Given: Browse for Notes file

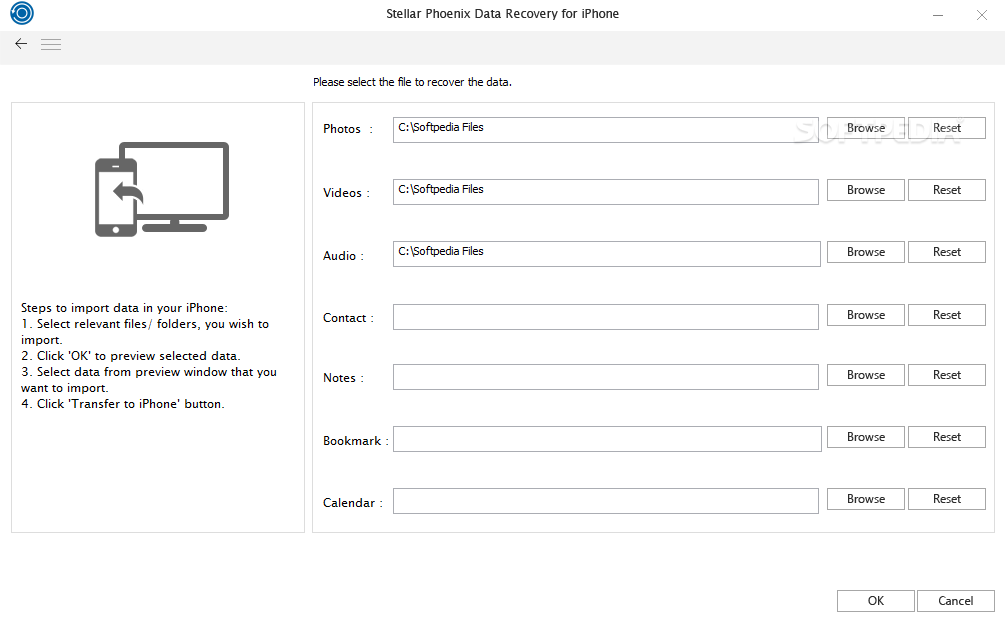Looking at the screenshot, I should tap(865, 375).
